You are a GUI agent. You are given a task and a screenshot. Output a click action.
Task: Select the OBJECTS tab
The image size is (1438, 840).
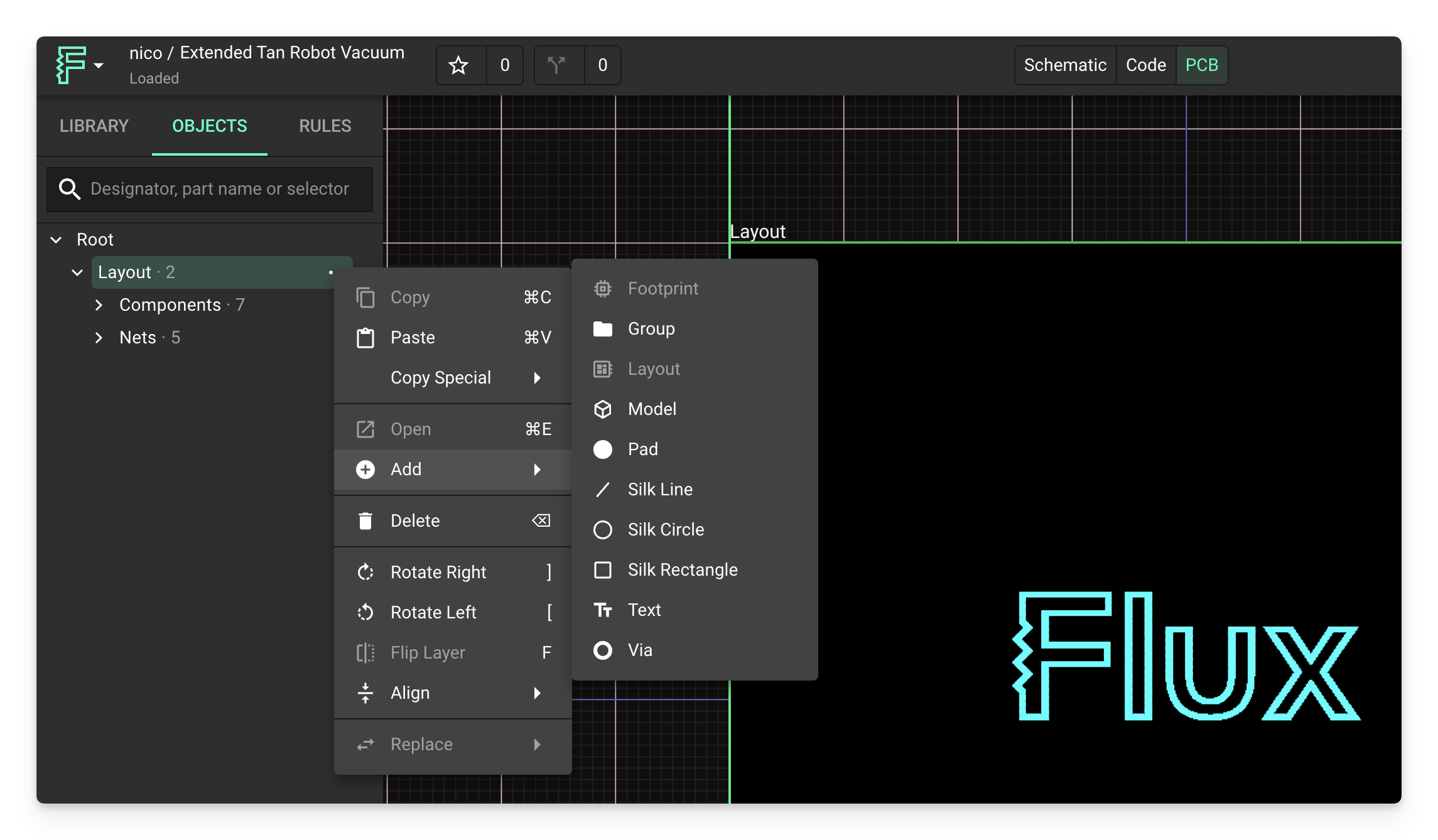(x=210, y=126)
